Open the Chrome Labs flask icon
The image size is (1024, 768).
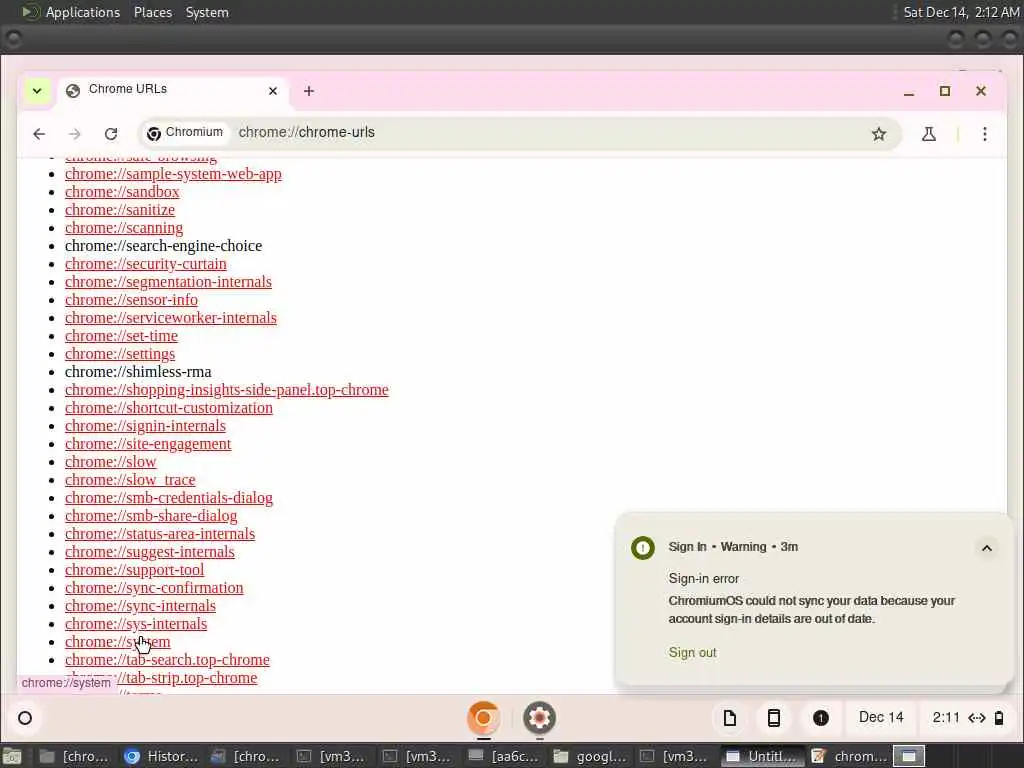pos(929,134)
